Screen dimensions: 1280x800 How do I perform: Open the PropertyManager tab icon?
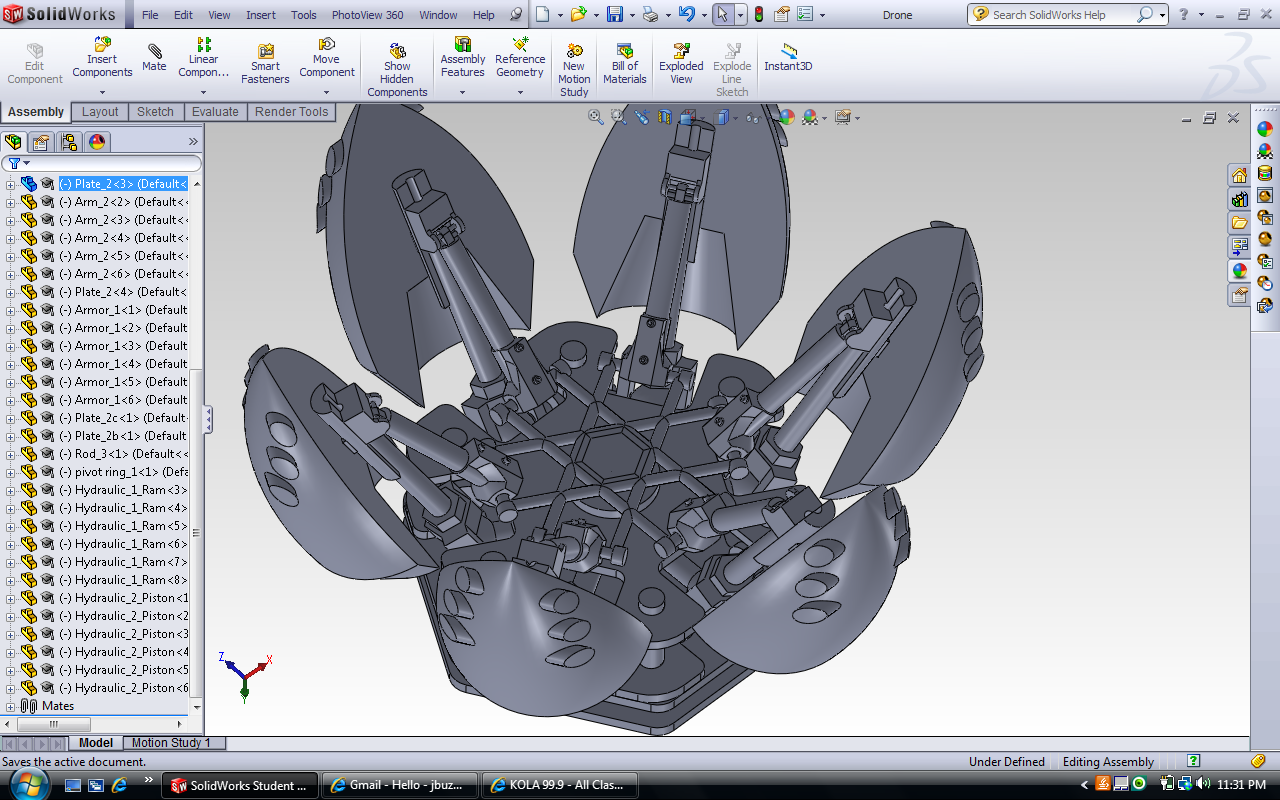click(x=40, y=141)
